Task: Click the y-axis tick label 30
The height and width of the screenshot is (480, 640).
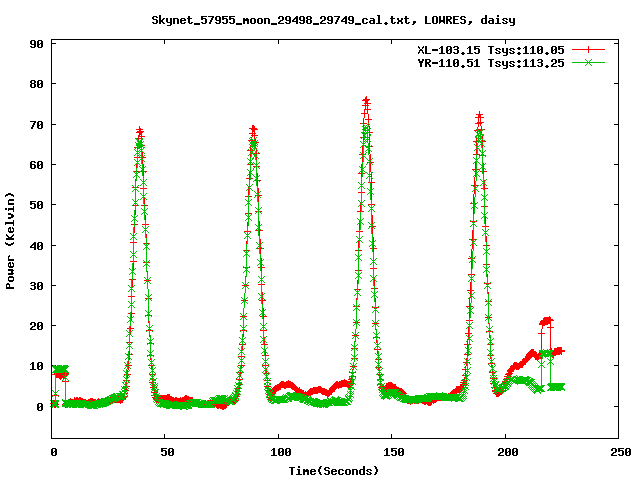Action: coord(36,286)
